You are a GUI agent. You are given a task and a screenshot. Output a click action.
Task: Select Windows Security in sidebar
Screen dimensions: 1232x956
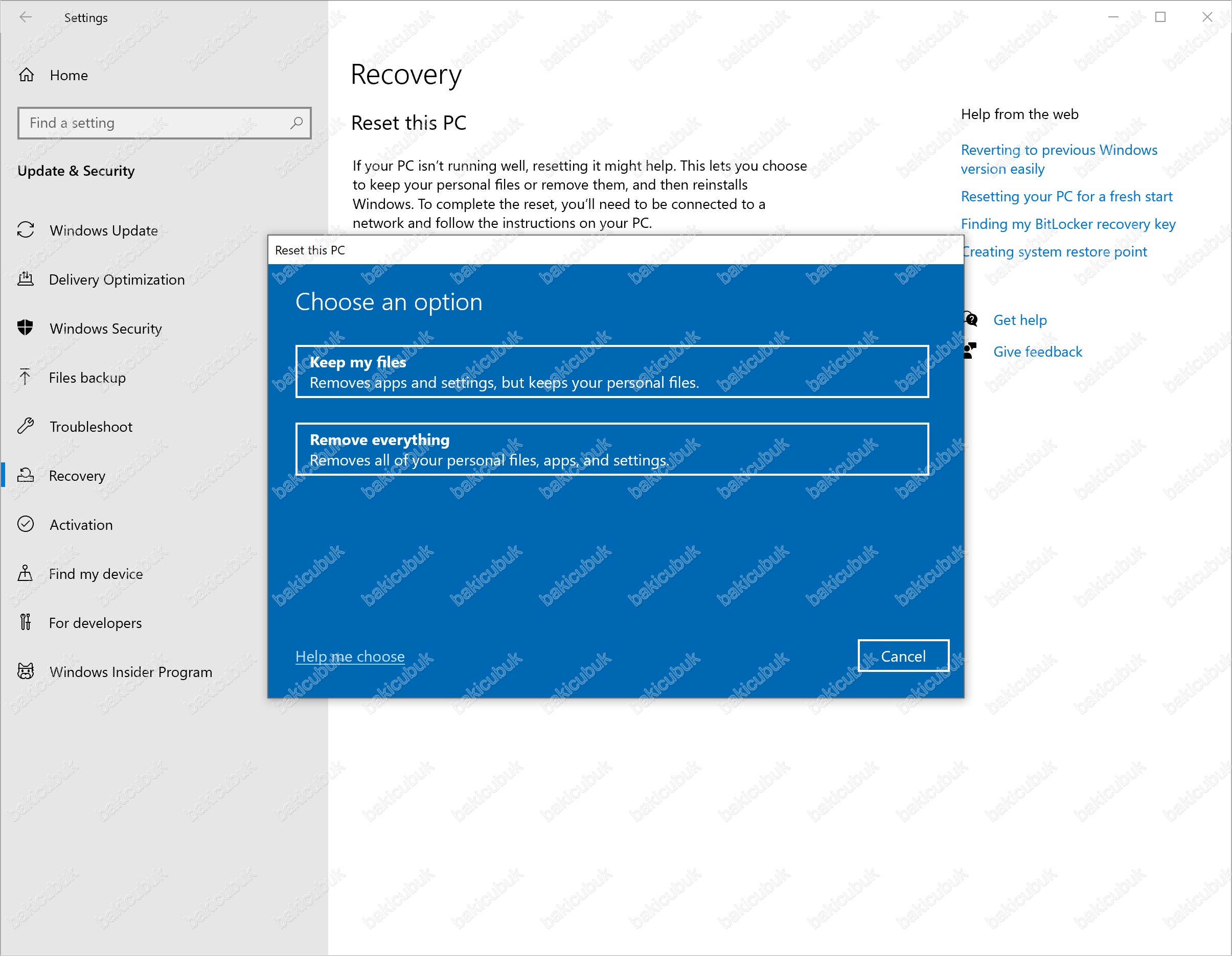pos(105,329)
